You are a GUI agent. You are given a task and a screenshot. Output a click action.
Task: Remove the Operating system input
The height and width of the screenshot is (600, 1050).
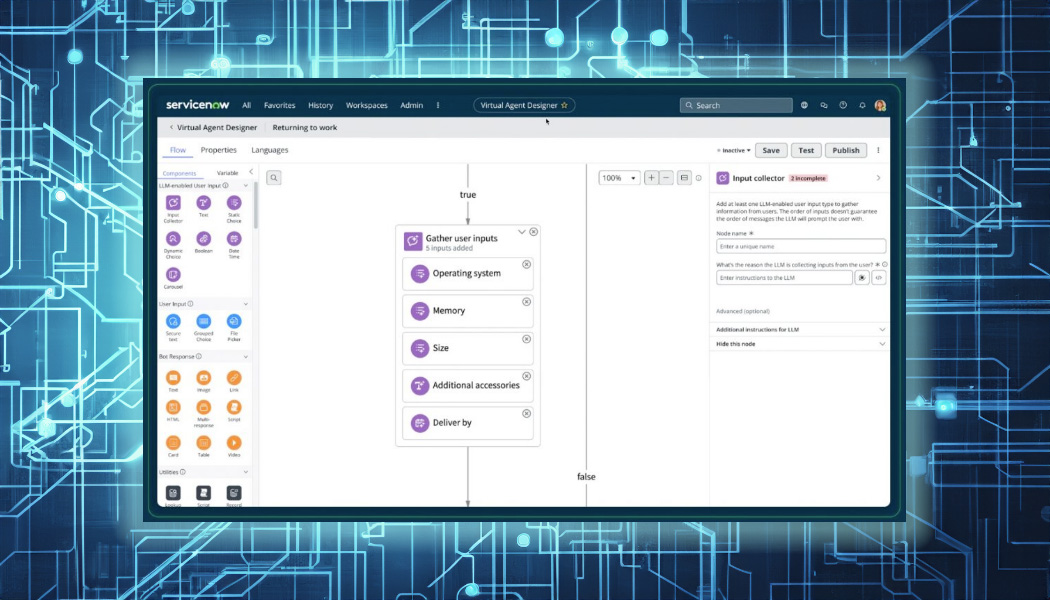point(526,265)
